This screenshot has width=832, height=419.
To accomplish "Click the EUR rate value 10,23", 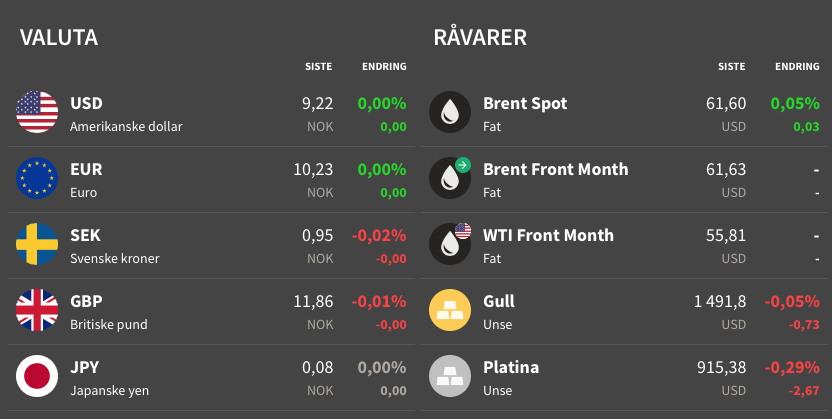I will 313,169.
